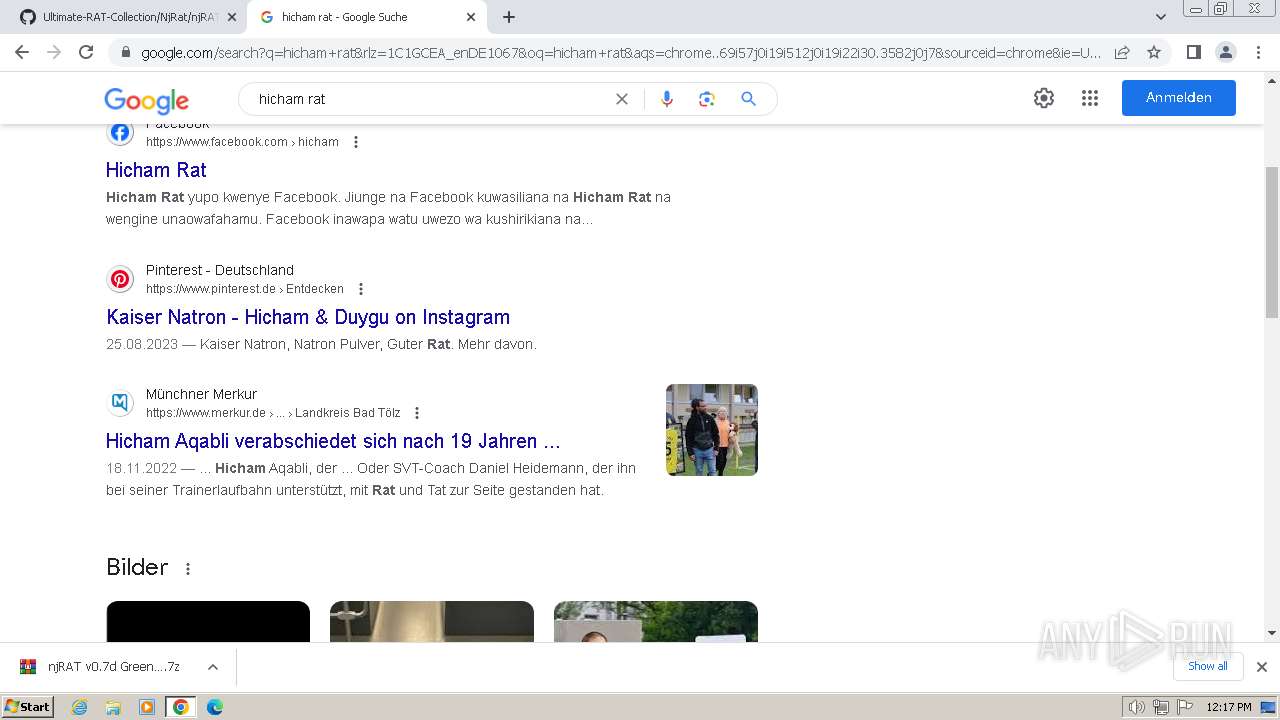This screenshot has height=720, width=1280.
Task: Click the Pinterest result favicon
Action: (120, 279)
